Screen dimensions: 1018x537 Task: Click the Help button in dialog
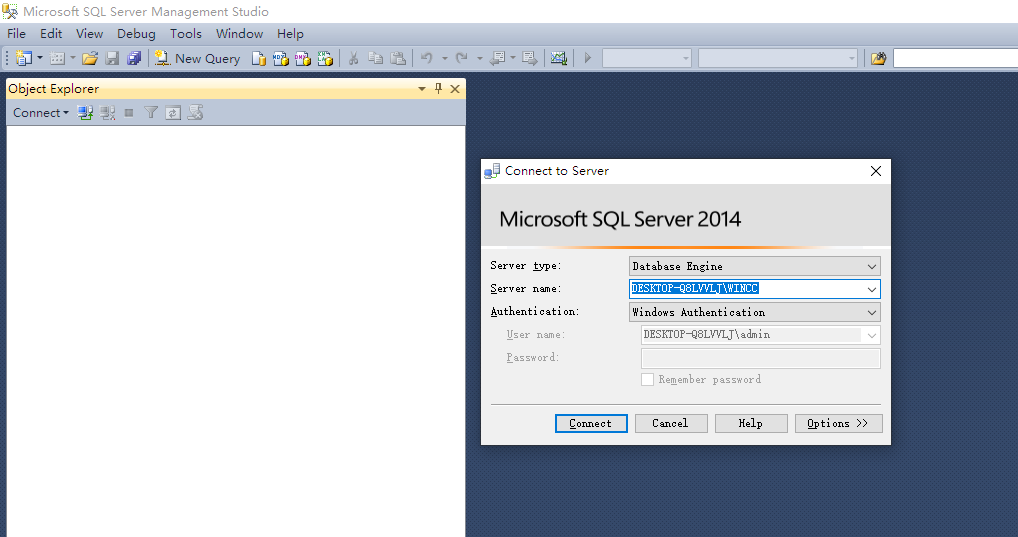[x=751, y=423]
